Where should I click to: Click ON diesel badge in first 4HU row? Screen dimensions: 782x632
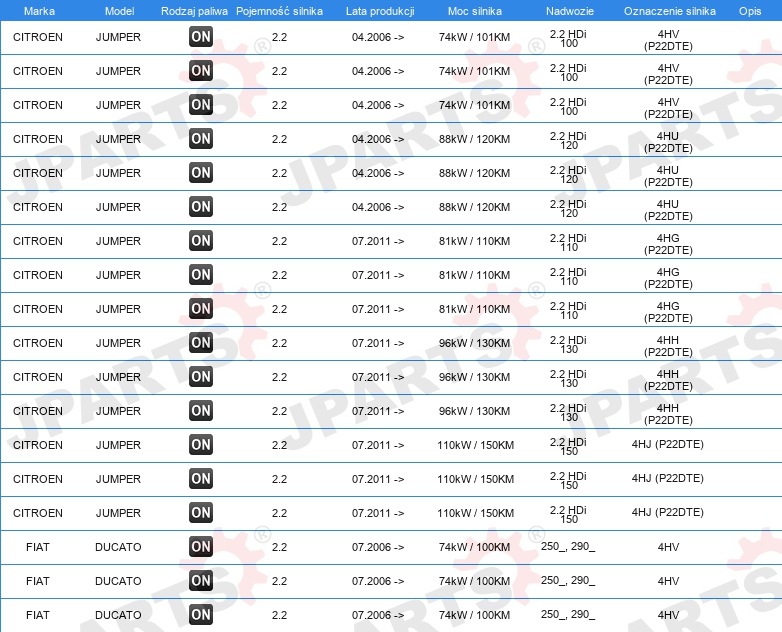pyautogui.click(x=201, y=138)
